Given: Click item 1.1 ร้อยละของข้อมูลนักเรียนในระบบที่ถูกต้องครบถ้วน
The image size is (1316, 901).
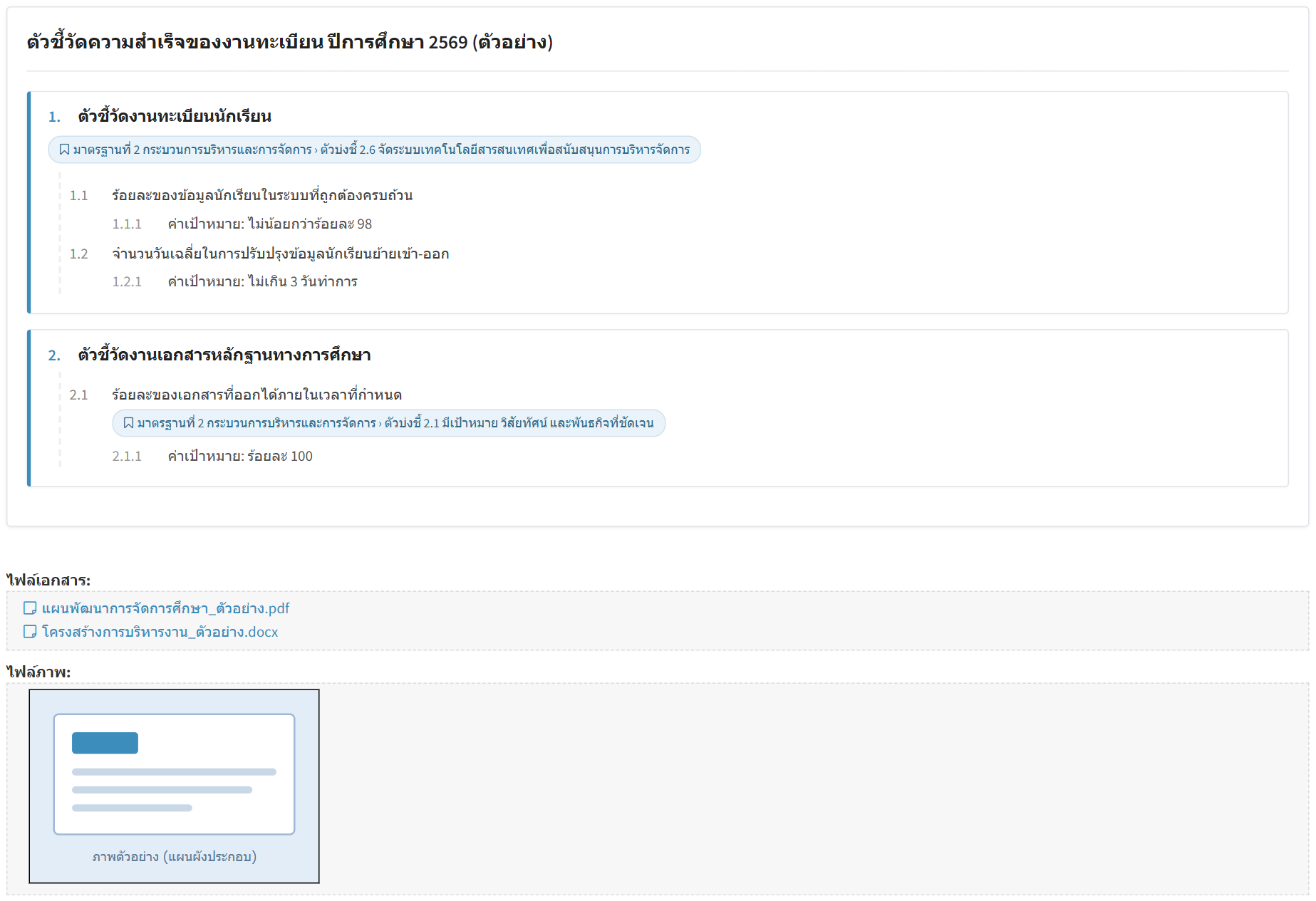Looking at the screenshot, I should point(262,195).
